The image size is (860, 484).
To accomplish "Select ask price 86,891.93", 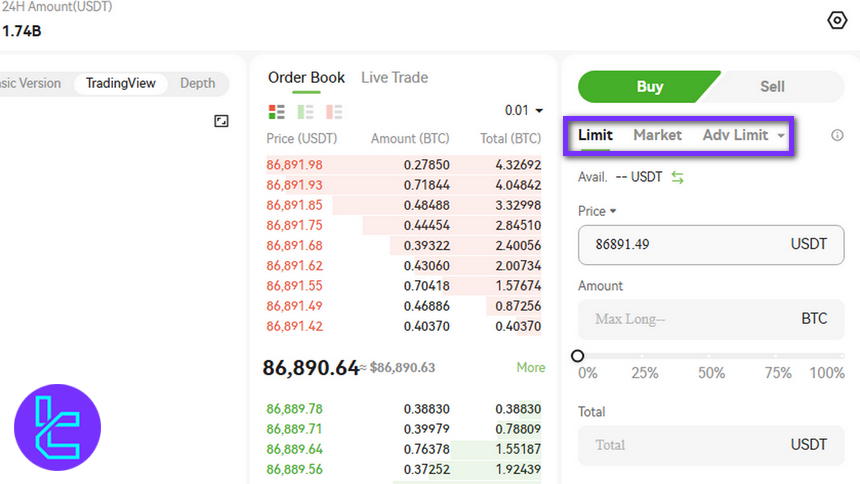I will pos(295,185).
